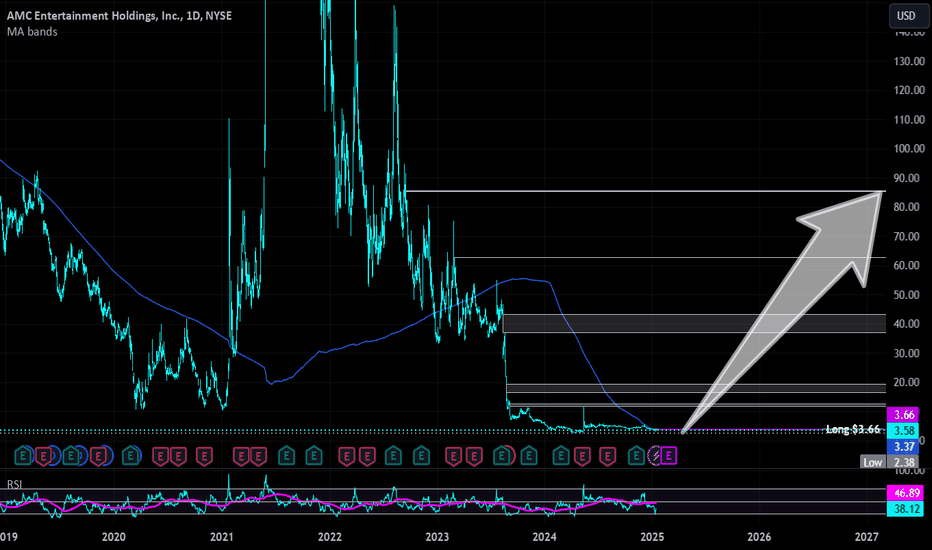Screen dimensions: 932x550
Task: Click the 2024 label on time axis
Action: pyautogui.click(x=544, y=537)
